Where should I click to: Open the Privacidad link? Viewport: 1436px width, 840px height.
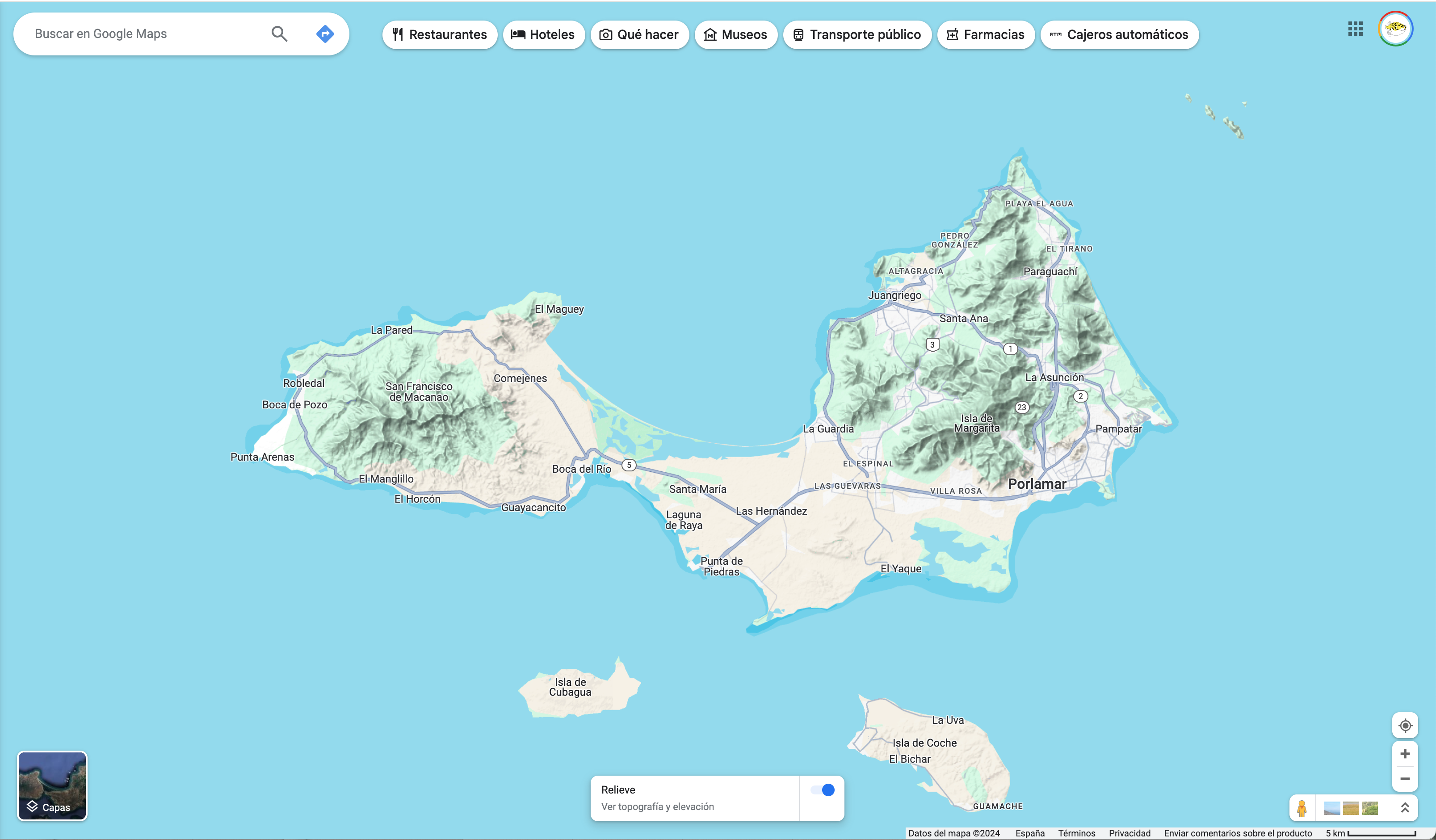tap(1129, 833)
